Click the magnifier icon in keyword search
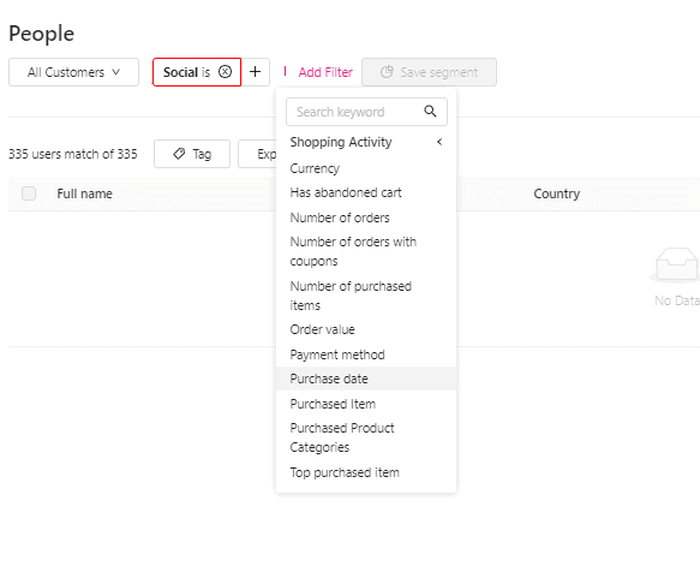 (x=431, y=112)
